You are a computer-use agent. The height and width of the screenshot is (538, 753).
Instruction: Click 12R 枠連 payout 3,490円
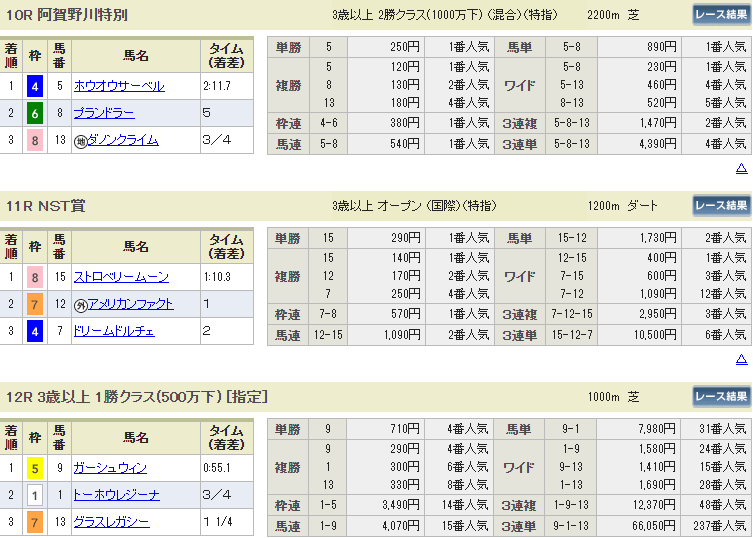(401, 505)
